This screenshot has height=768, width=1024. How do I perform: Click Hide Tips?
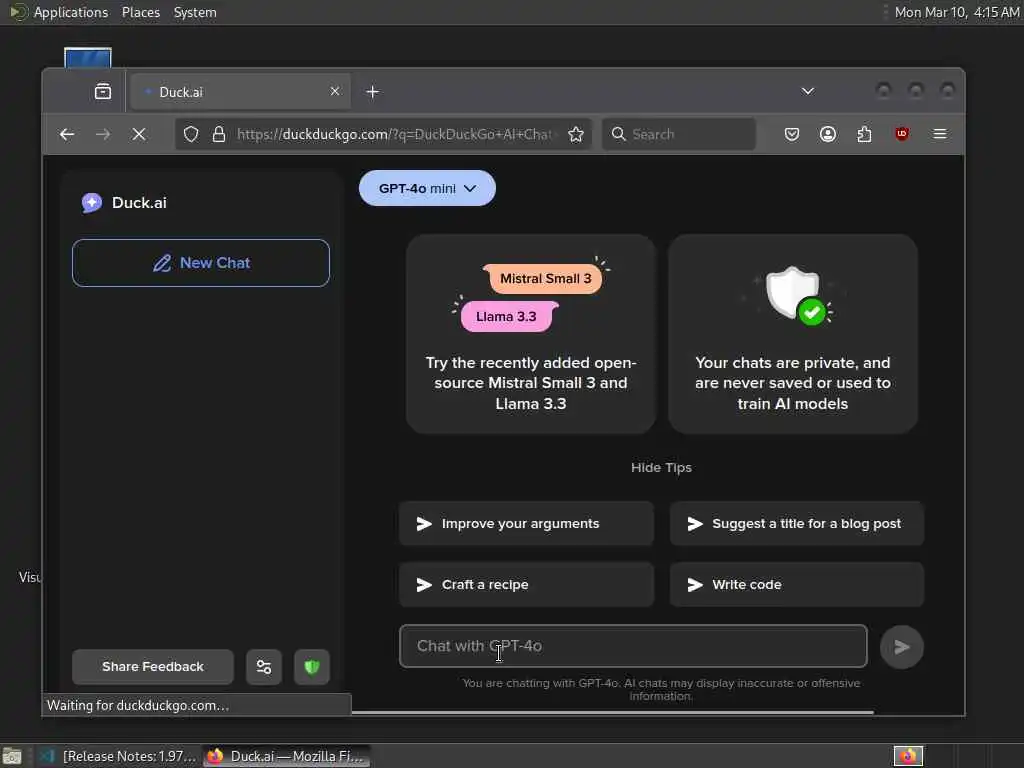[x=661, y=468]
